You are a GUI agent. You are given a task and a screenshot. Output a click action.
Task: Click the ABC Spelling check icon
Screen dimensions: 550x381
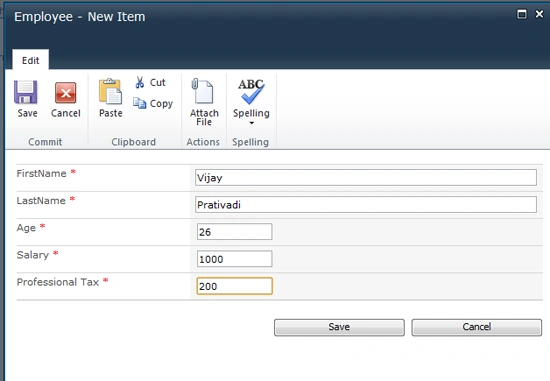[x=251, y=92]
